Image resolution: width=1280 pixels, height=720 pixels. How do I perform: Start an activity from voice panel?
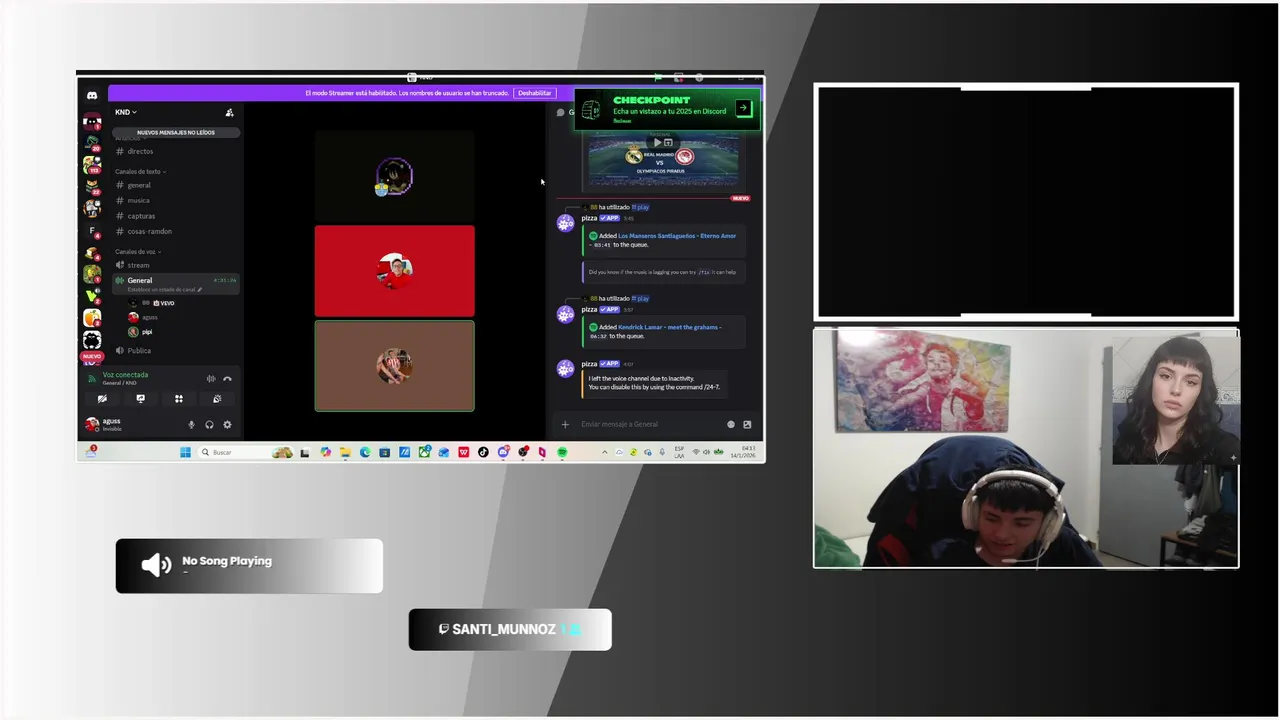pos(179,398)
